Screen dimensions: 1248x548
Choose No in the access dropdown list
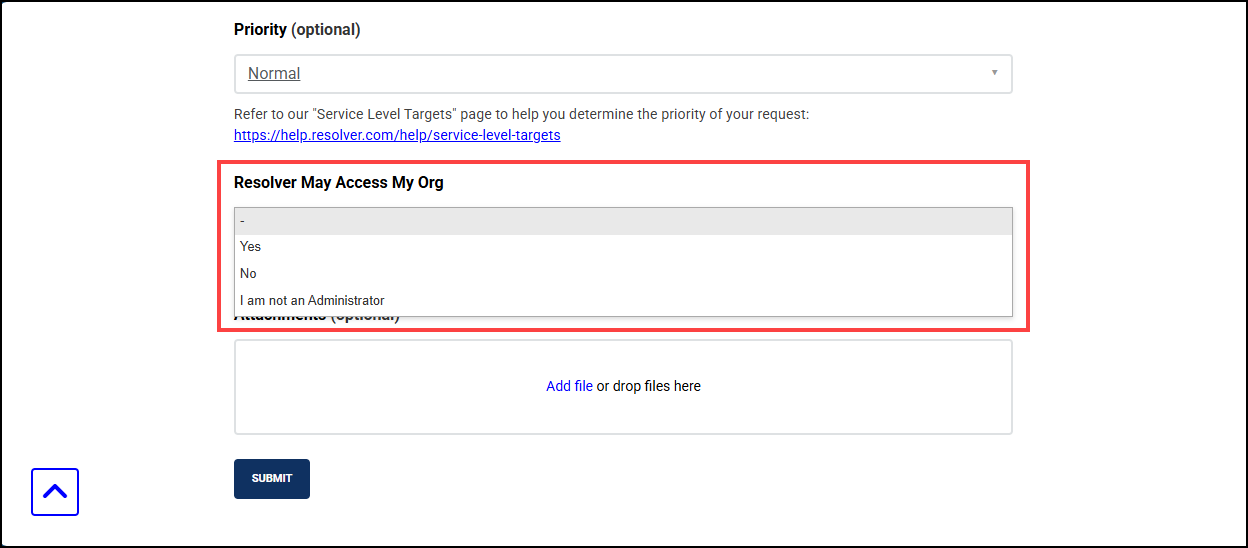pyautogui.click(x=623, y=274)
